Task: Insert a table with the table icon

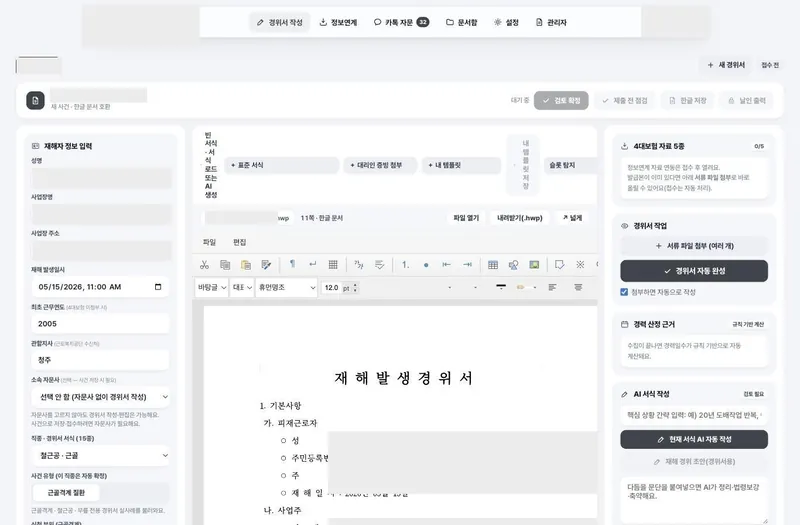Action: tap(493, 264)
